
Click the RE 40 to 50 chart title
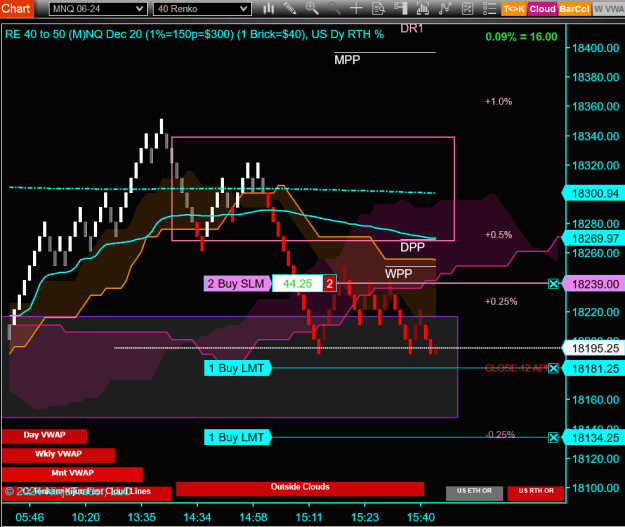click(194, 35)
